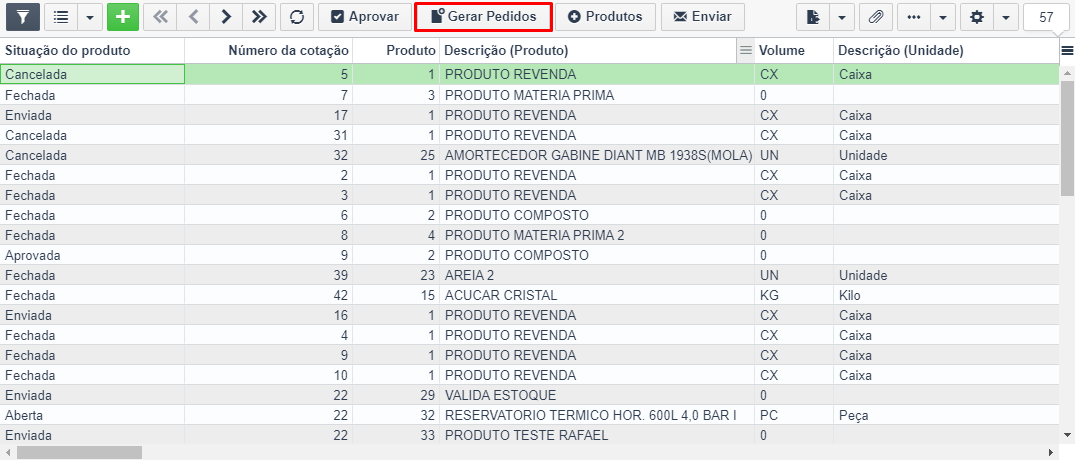
Task: Go to next record arrow
Action: [226, 17]
